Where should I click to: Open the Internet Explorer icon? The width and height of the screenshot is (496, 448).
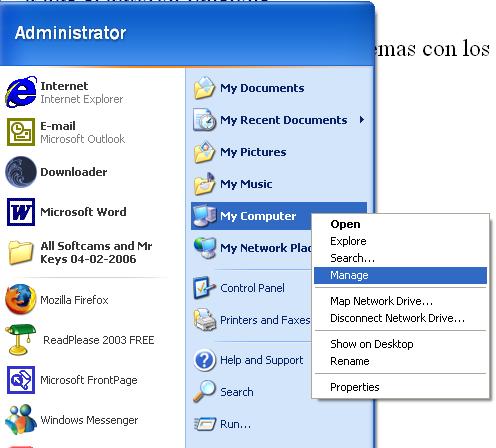[21, 92]
